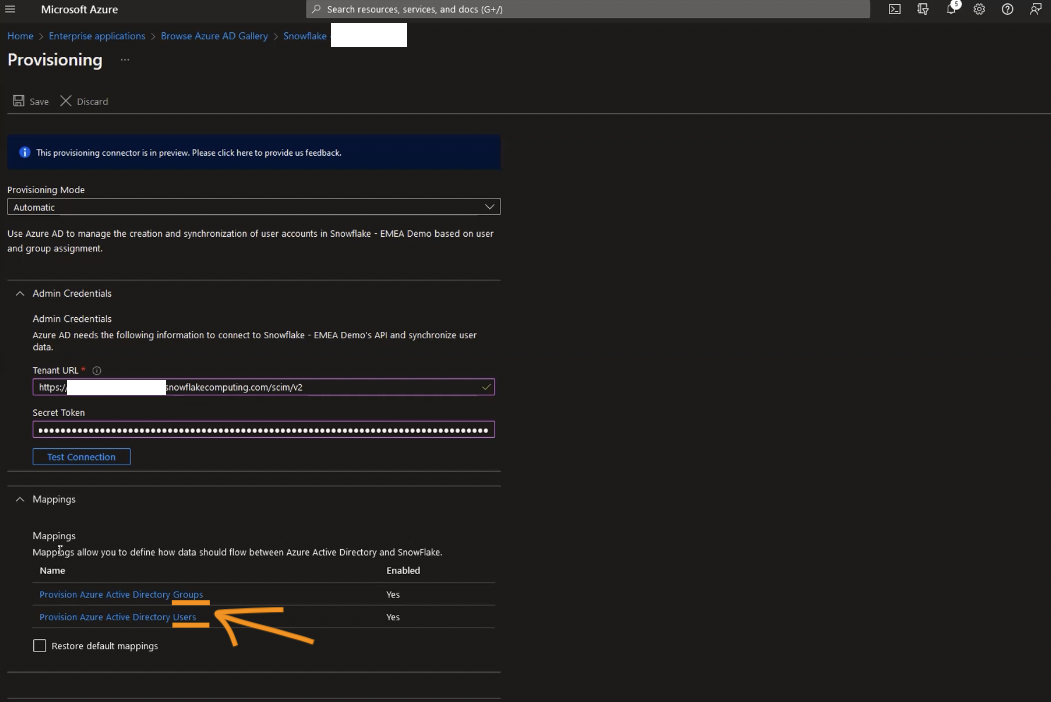The image size is (1051, 702).
Task: Focus the Tenant URL input field
Action: (263, 387)
